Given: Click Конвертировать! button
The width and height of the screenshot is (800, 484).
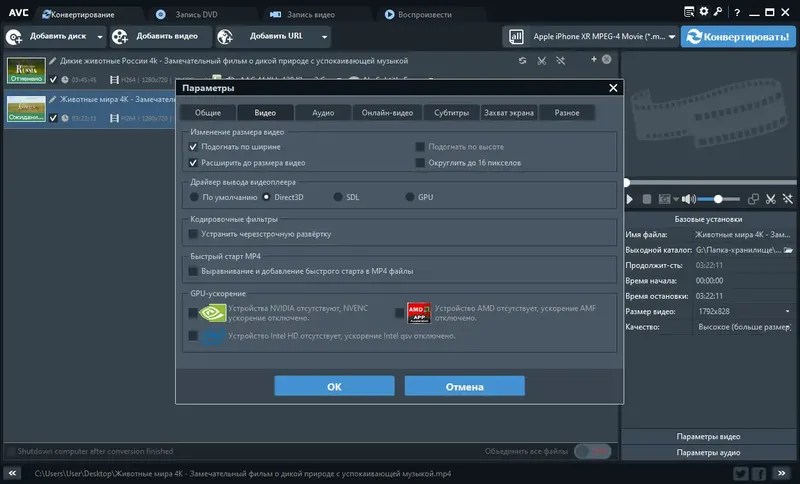Looking at the screenshot, I should 738,37.
